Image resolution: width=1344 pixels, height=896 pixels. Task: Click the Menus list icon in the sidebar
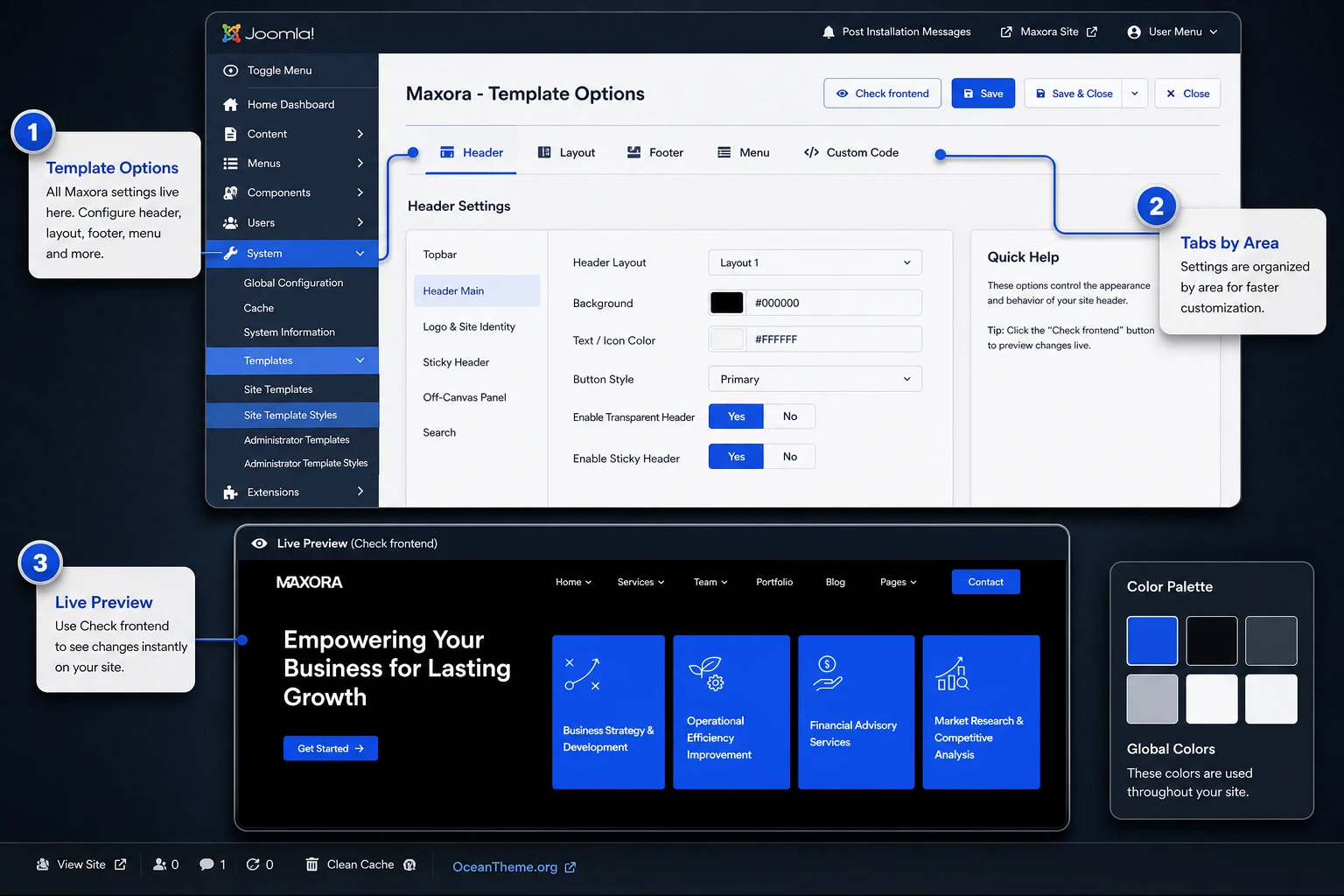(230, 164)
